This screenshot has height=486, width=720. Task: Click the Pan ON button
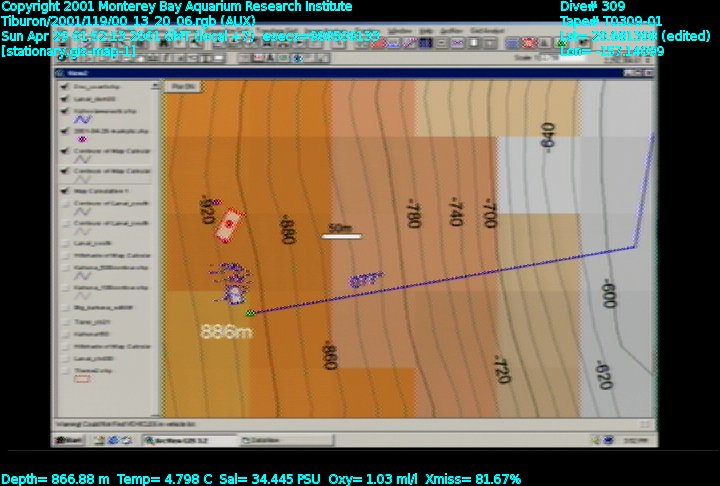tap(183, 87)
